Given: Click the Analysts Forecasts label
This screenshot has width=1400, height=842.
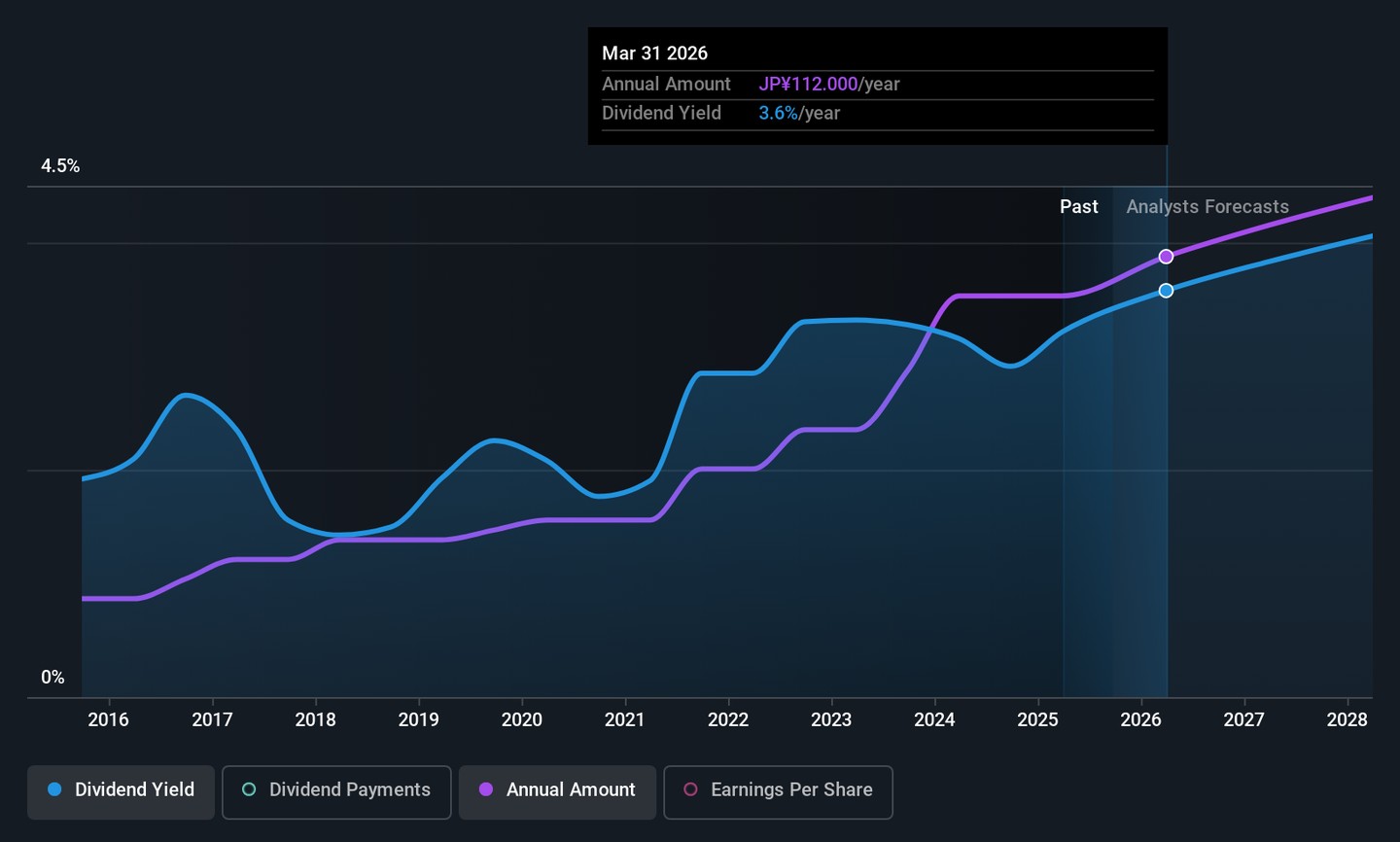Looking at the screenshot, I should point(1207,207).
